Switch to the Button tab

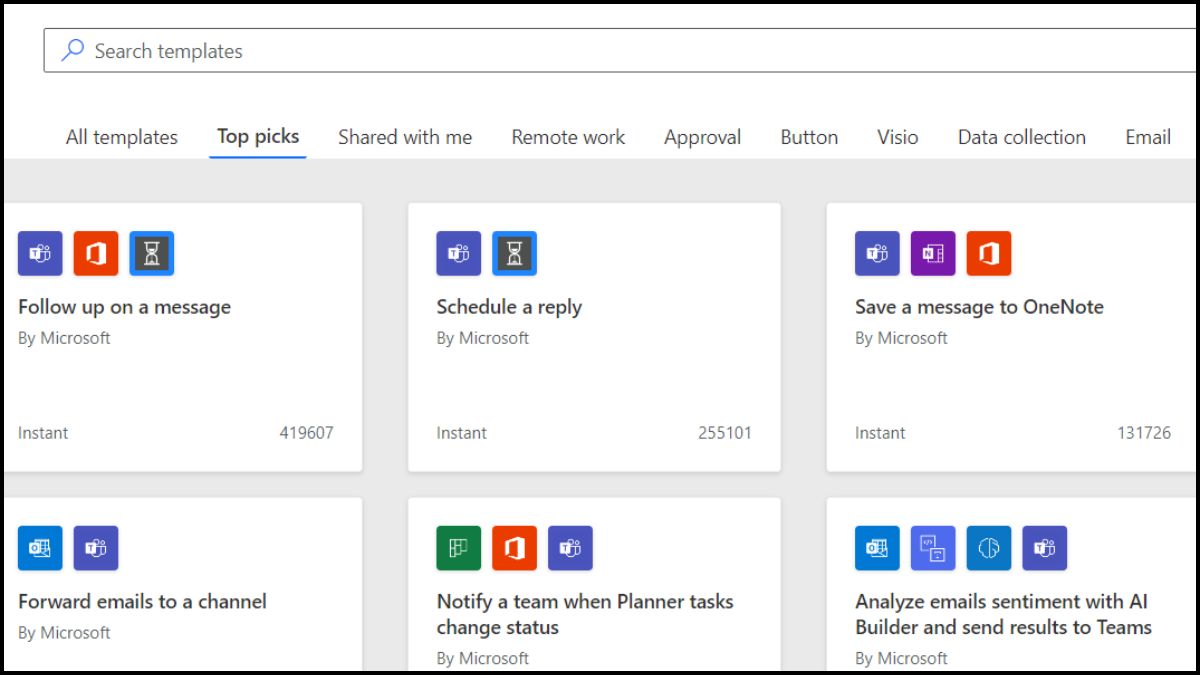pos(809,138)
